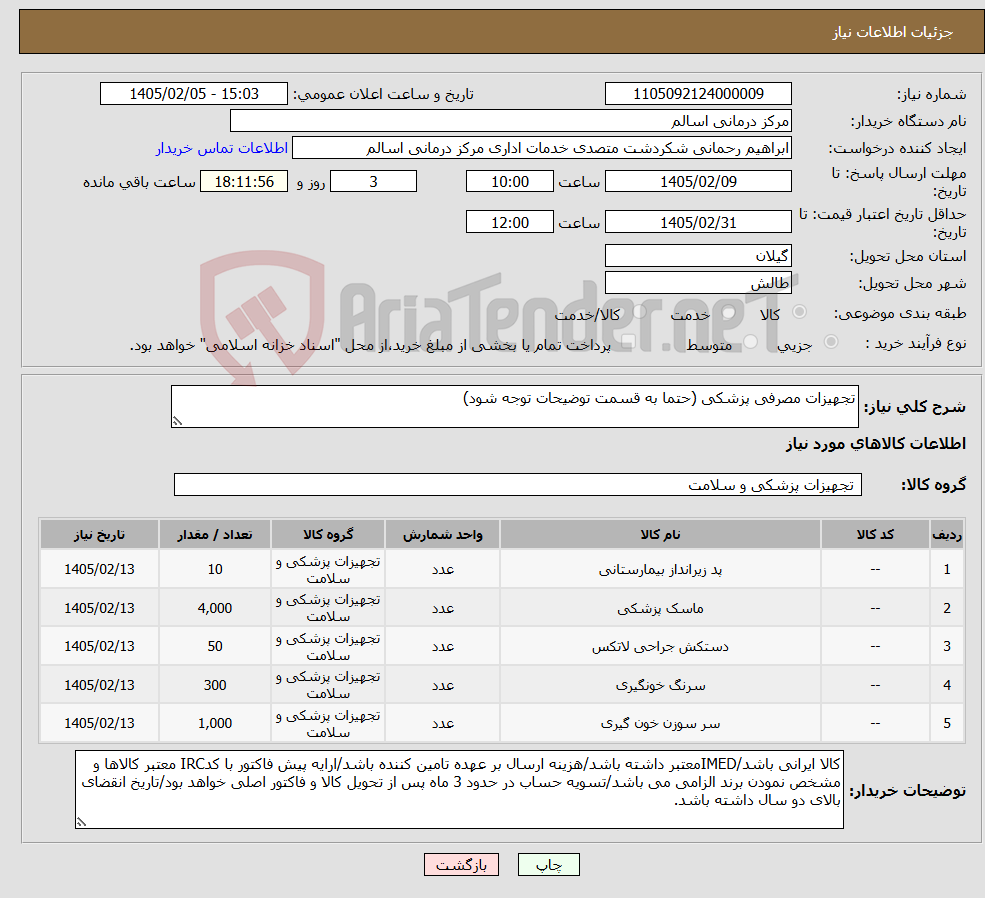Select item name سرنگ خونگیری
Screen dimensions: 985x898
coord(660,685)
